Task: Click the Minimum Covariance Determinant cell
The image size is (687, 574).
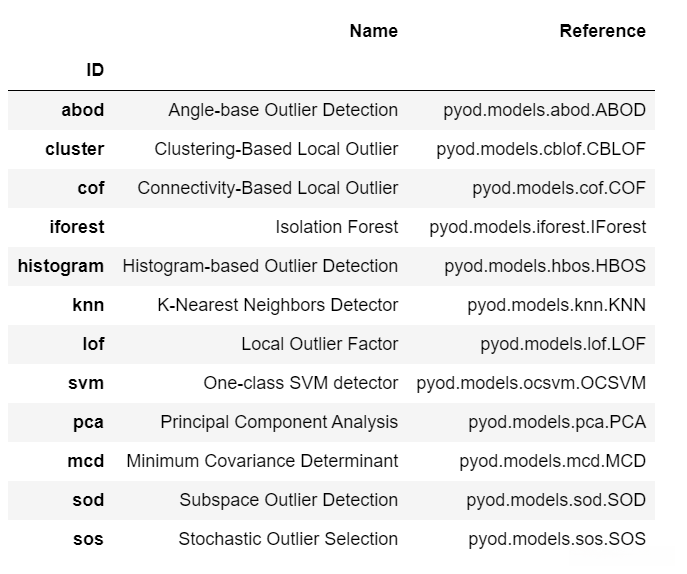Action: 262,461
